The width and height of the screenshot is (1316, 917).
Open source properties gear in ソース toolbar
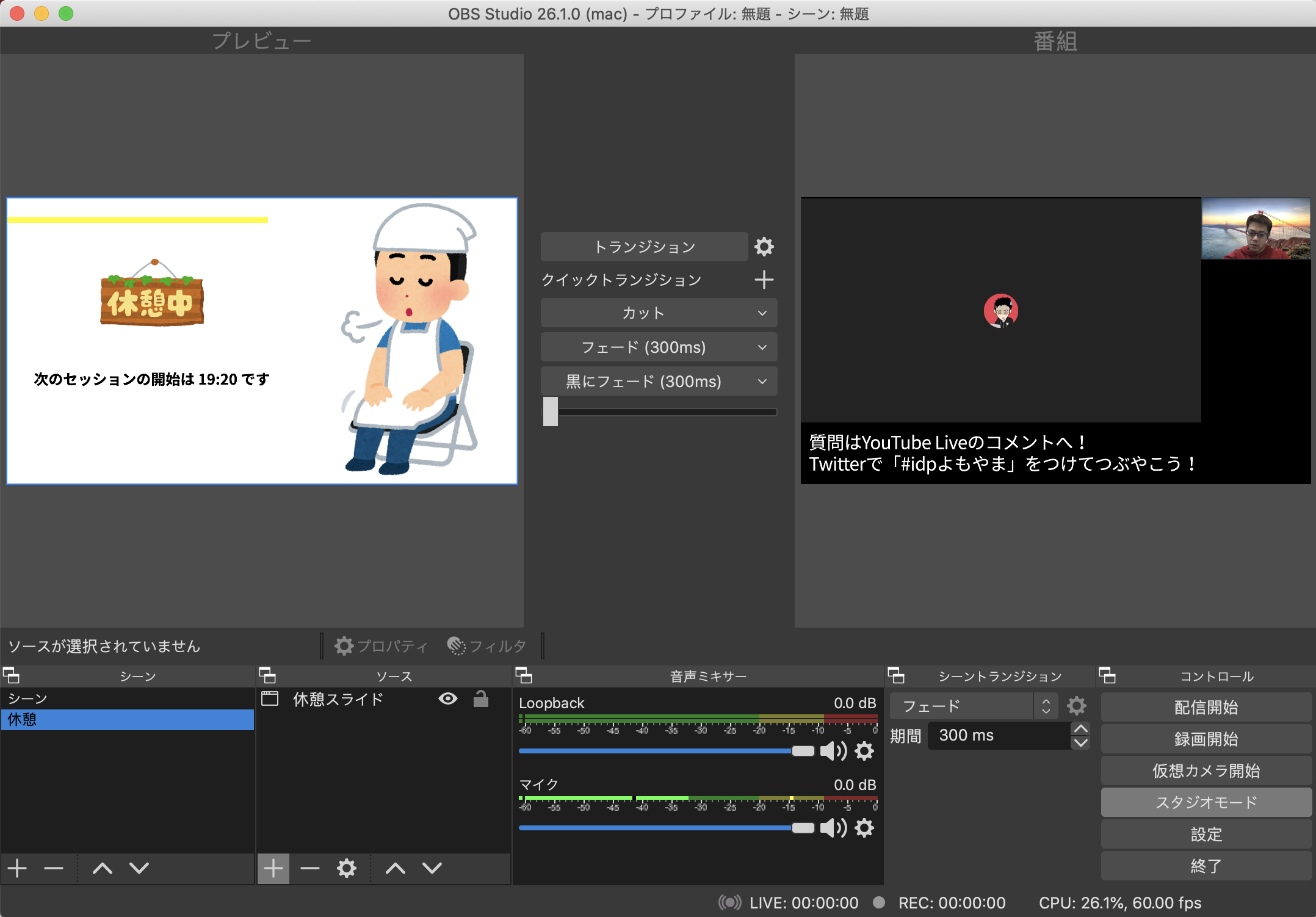(x=347, y=868)
